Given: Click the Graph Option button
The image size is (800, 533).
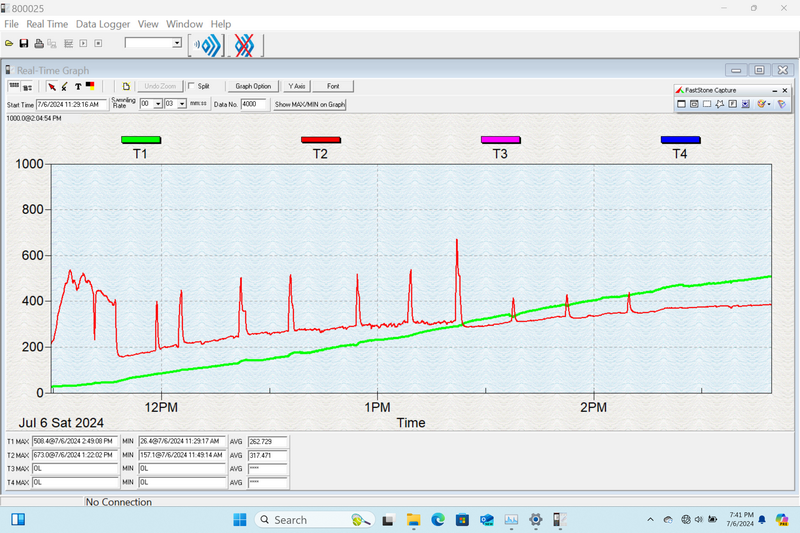Looking at the screenshot, I should [x=253, y=87].
